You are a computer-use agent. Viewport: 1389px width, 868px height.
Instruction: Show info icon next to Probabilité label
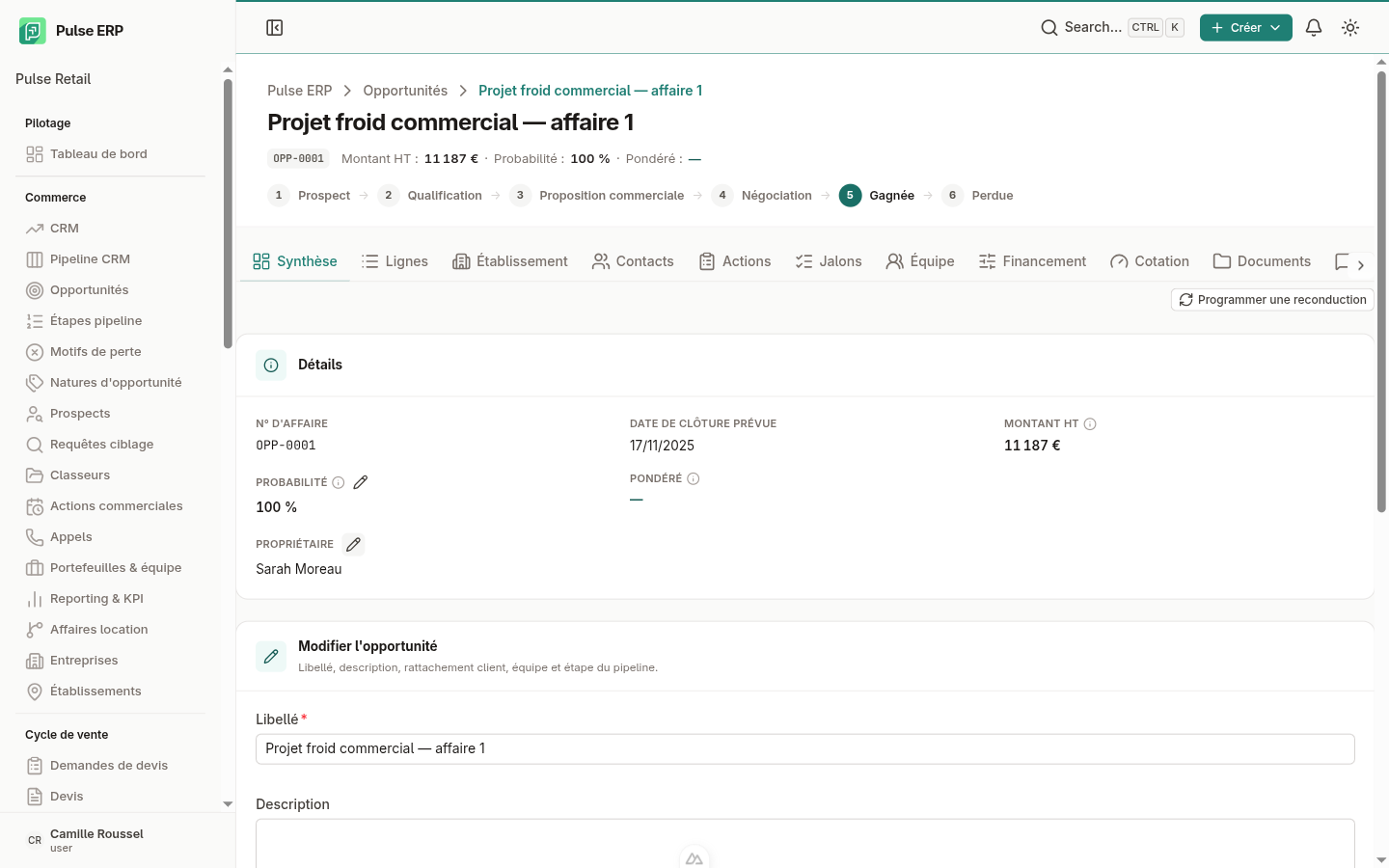click(x=339, y=482)
